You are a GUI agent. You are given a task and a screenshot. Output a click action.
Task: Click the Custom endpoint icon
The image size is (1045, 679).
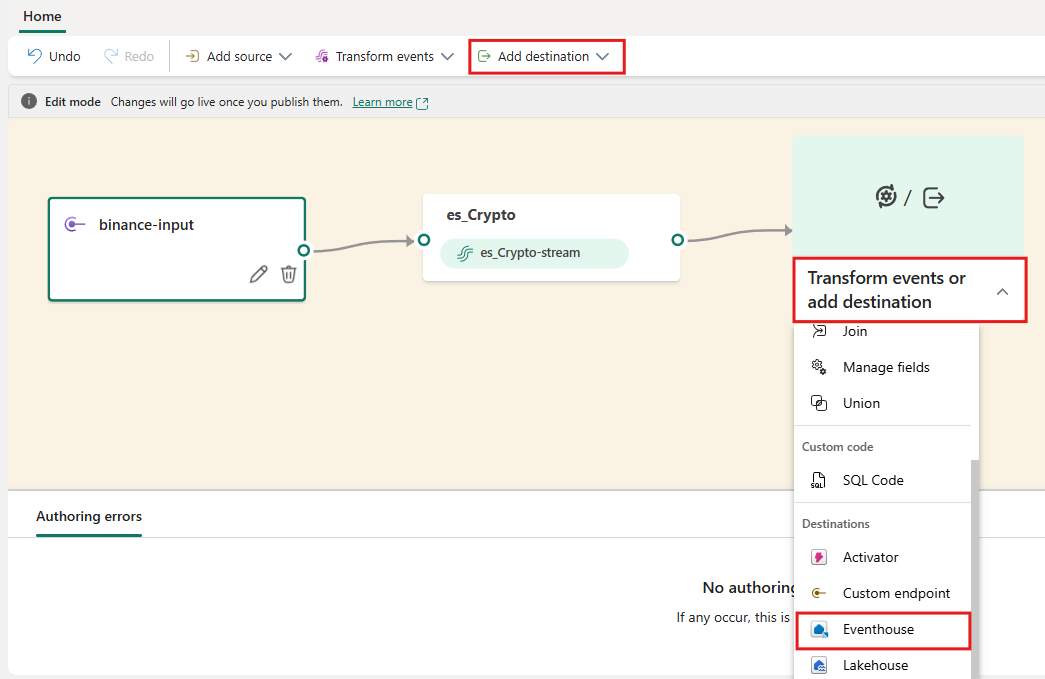pos(818,593)
